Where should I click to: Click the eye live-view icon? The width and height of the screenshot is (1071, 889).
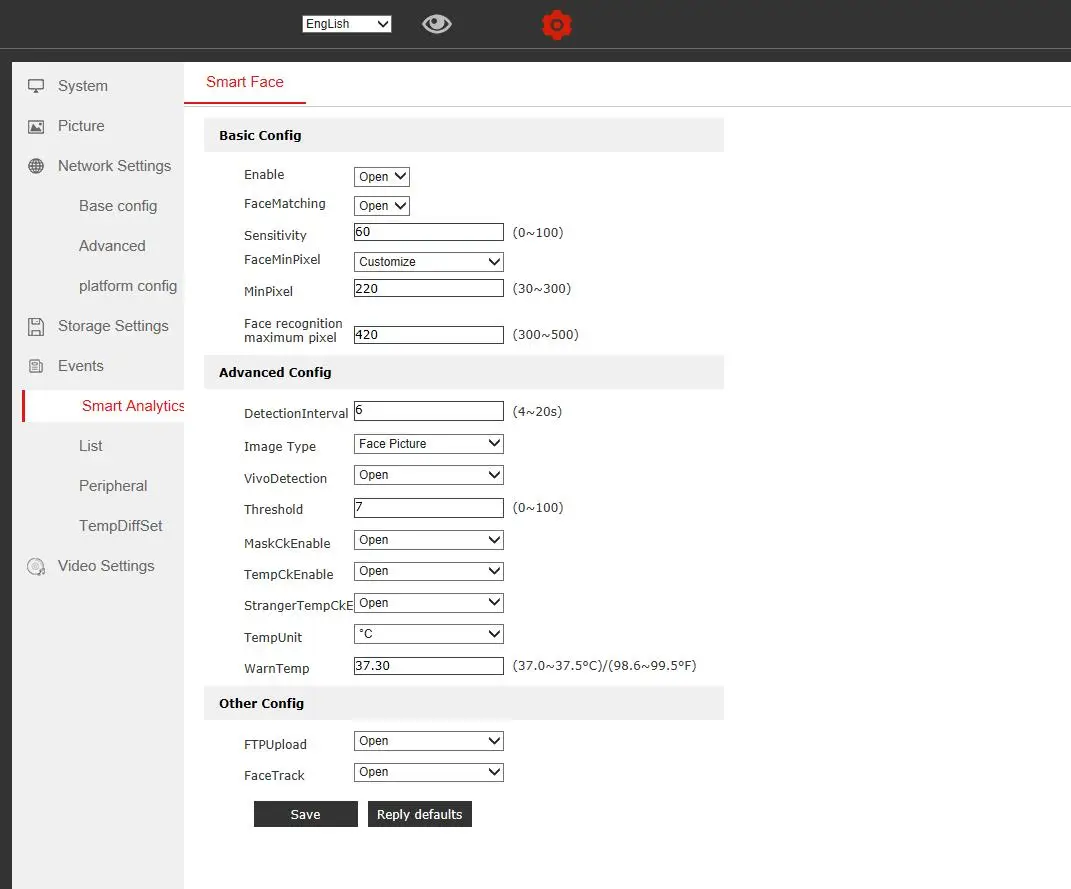coord(437,24)
